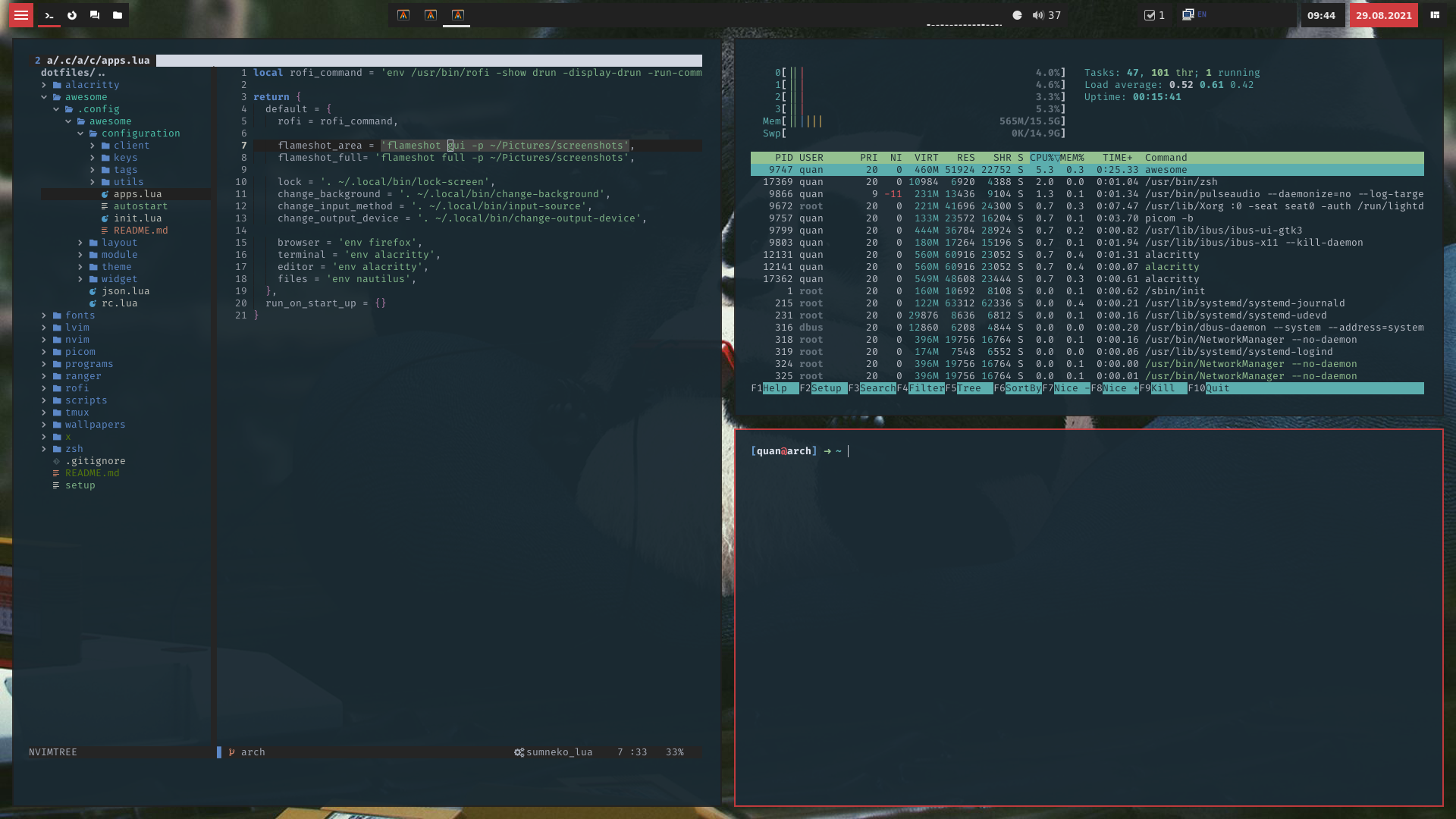Open the chat workspace tag

[95, 15]
